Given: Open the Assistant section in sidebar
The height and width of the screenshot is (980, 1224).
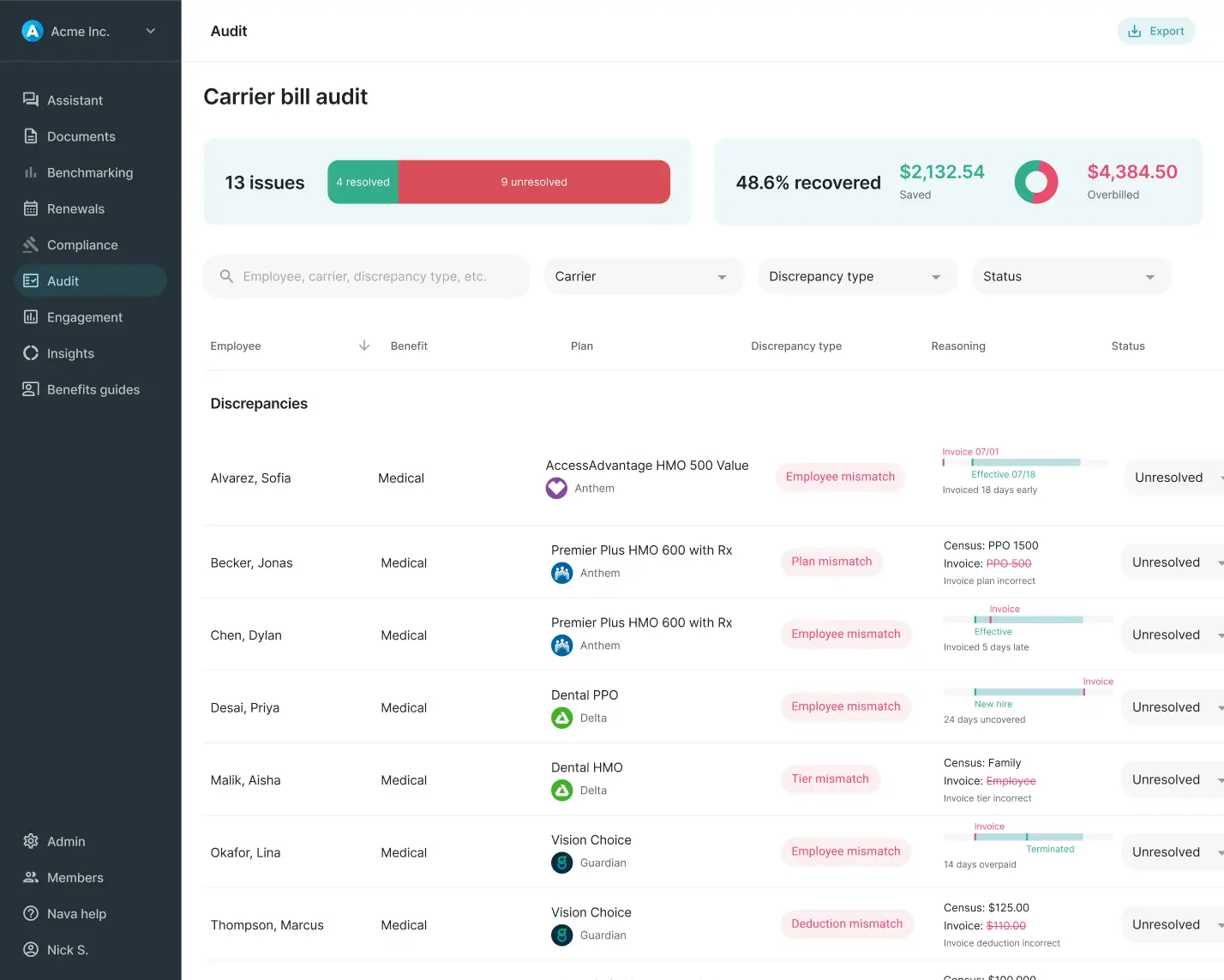Looking at the screenshot, I should click(x=75, y=100).
